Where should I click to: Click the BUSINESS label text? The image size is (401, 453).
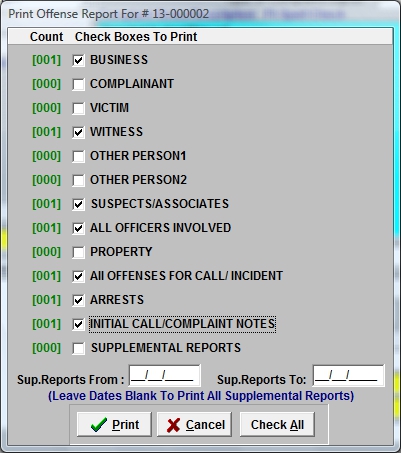(x=119, y=60)
